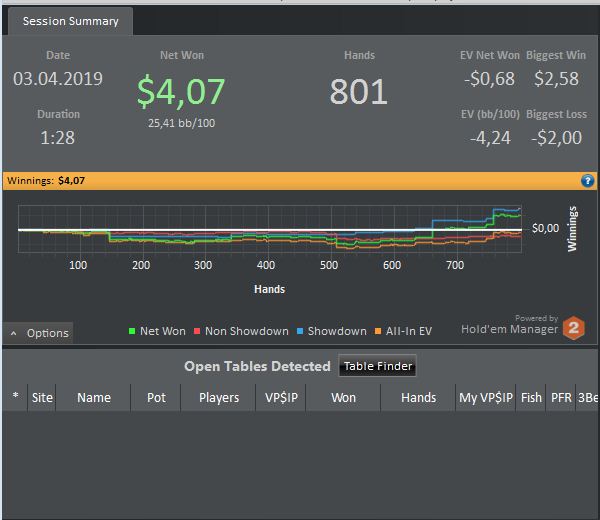This screenshot has width=600, height=520.
Task: Click the Biggest Loss value -$2,00
Action: [x=556, y=137]
